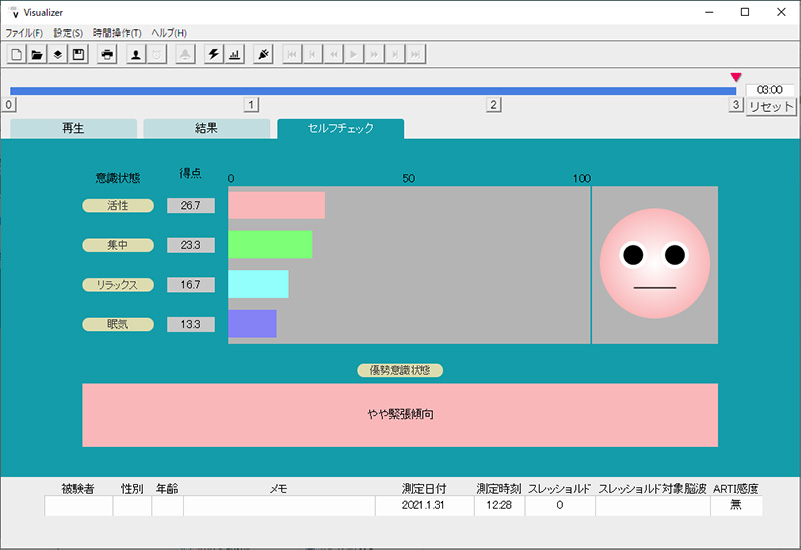Open the ヘルプ(H) menu
The width and height of the screenshot is (801, 550).
(169, 33)
